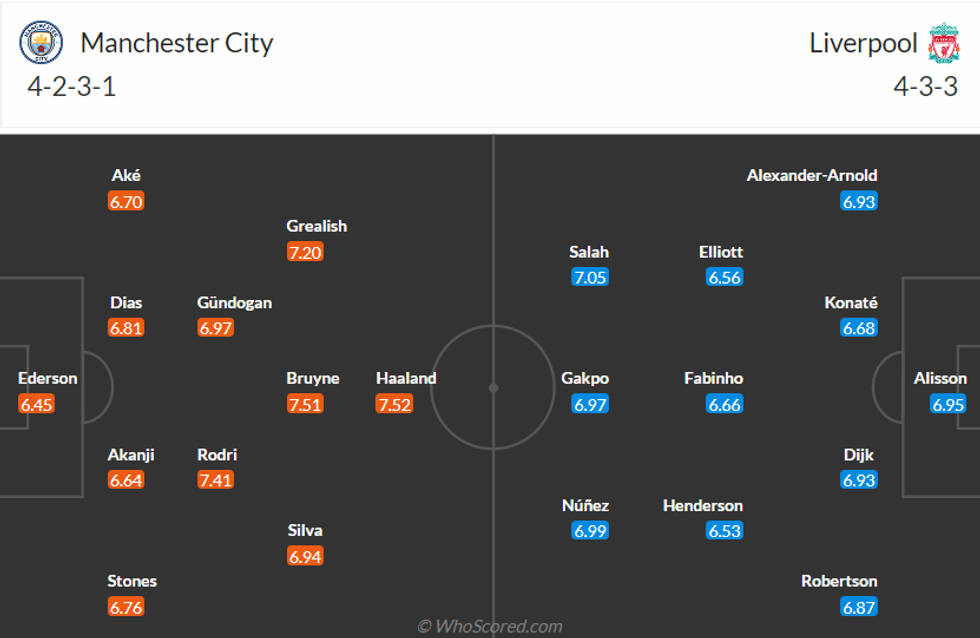
Task: Select player name Fabinho
Action: click(714, 378)
